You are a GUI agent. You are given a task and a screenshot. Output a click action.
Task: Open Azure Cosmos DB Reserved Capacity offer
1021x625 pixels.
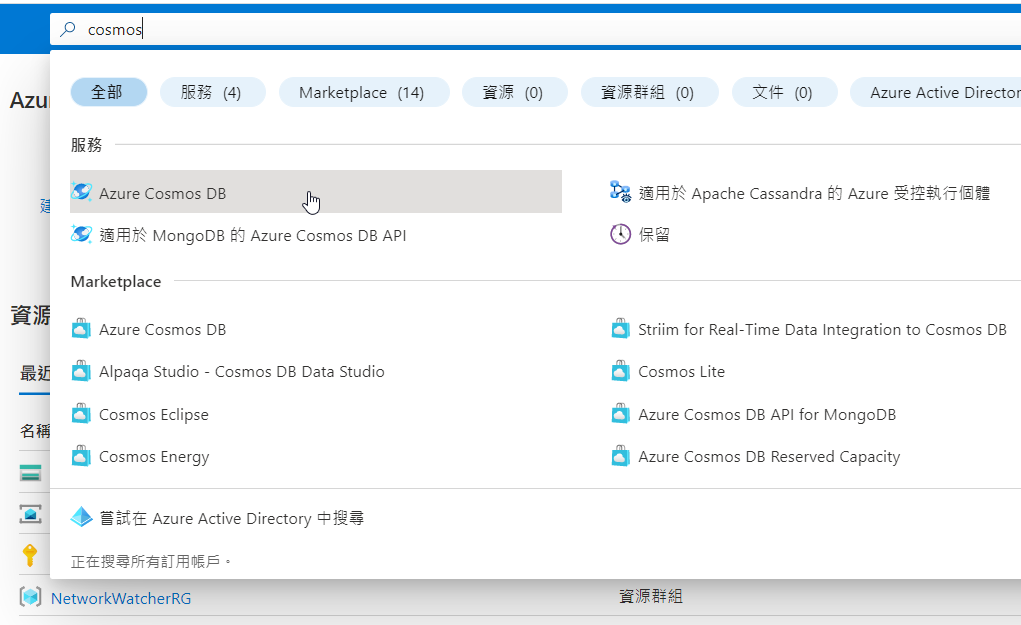[x=769, y=457]
